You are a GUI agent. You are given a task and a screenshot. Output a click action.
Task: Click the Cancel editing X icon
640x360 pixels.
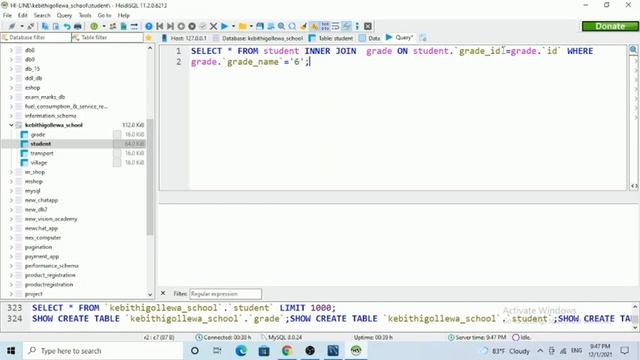click(x=213, y=26)
